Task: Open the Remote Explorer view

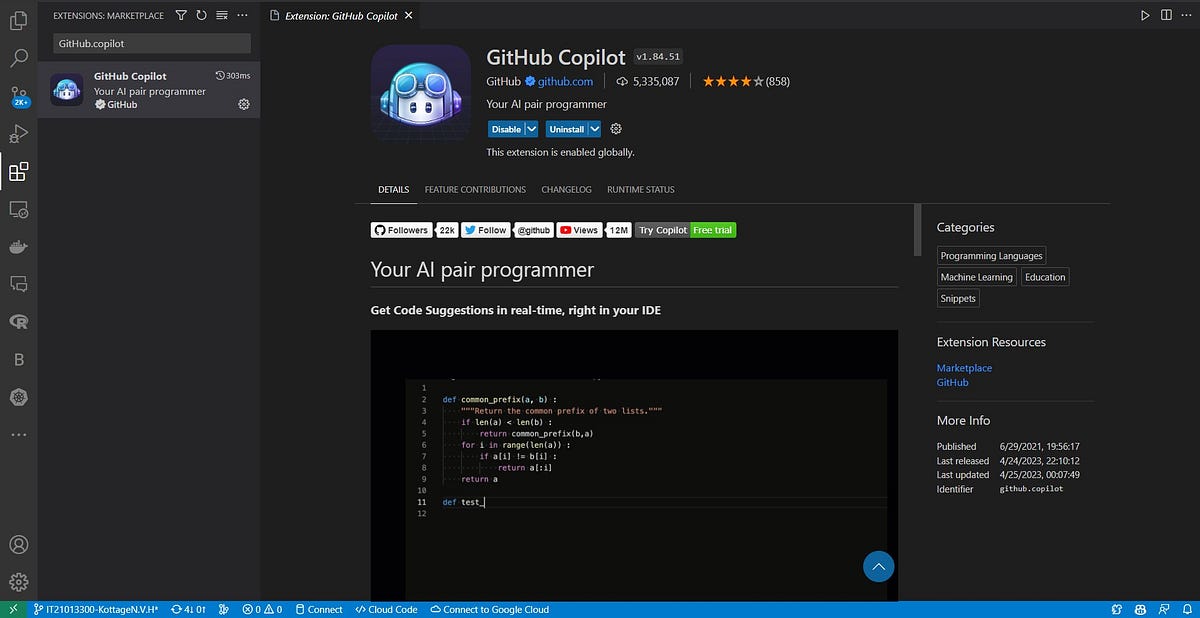Action: pyautogui.click(x=18, y=210)
